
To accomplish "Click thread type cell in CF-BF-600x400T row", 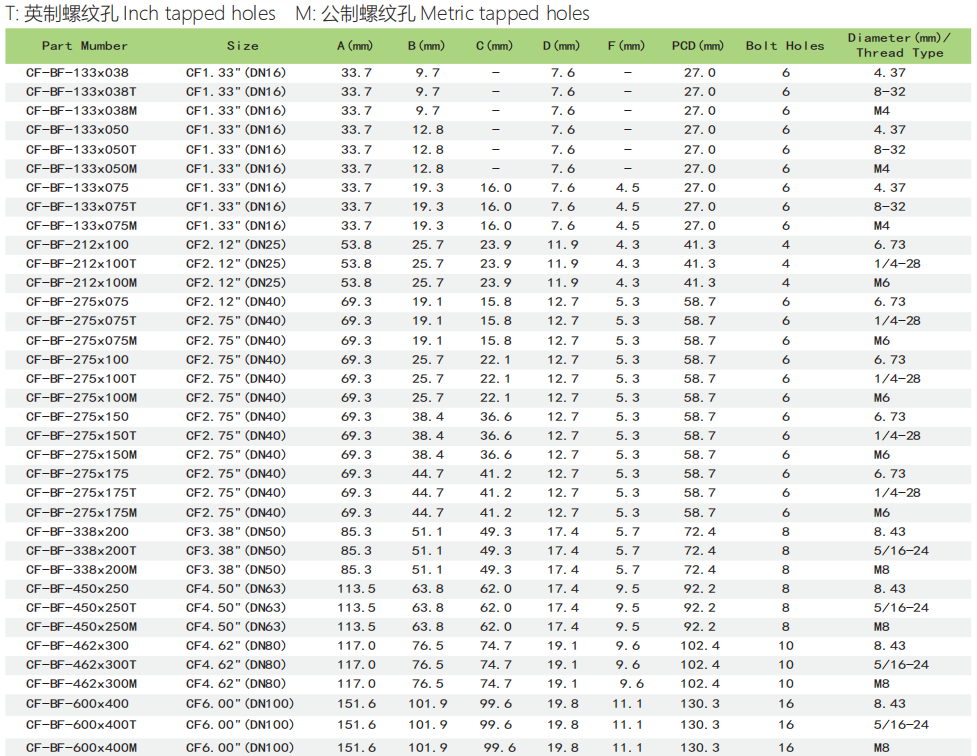I will pyautogui.click(x=900, y=725).
